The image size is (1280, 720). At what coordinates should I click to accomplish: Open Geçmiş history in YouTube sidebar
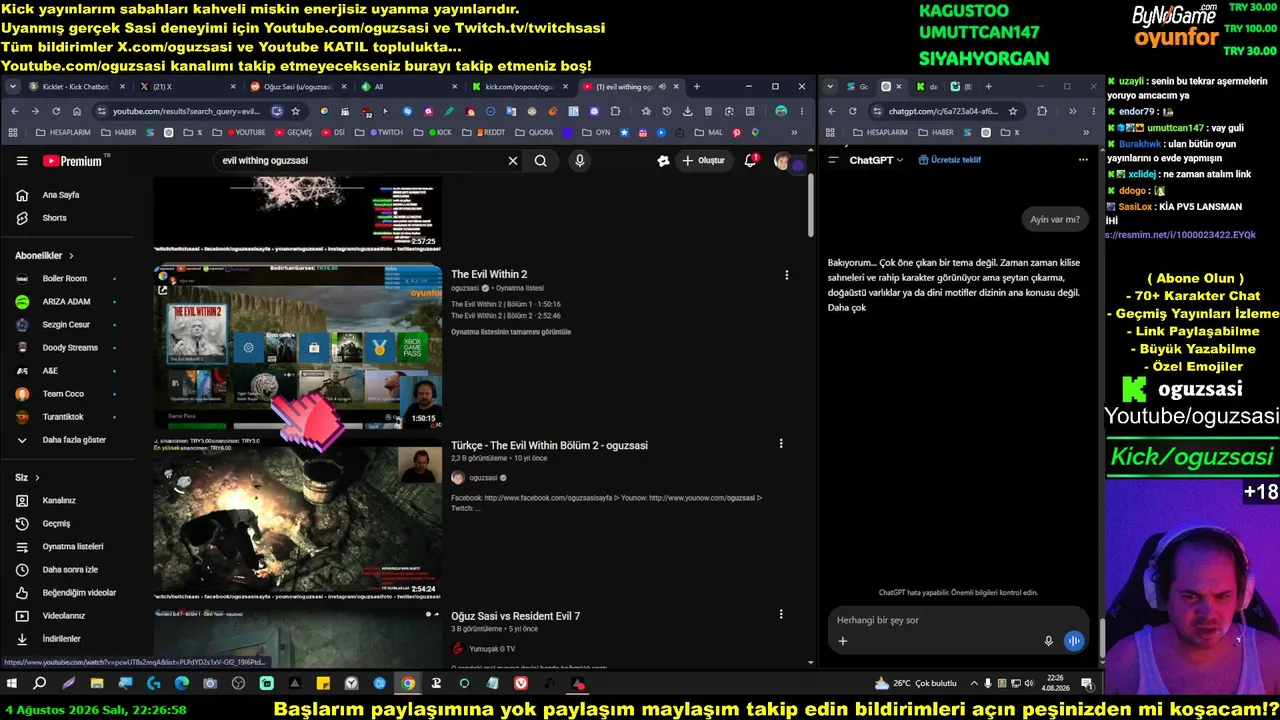(56, 524)
